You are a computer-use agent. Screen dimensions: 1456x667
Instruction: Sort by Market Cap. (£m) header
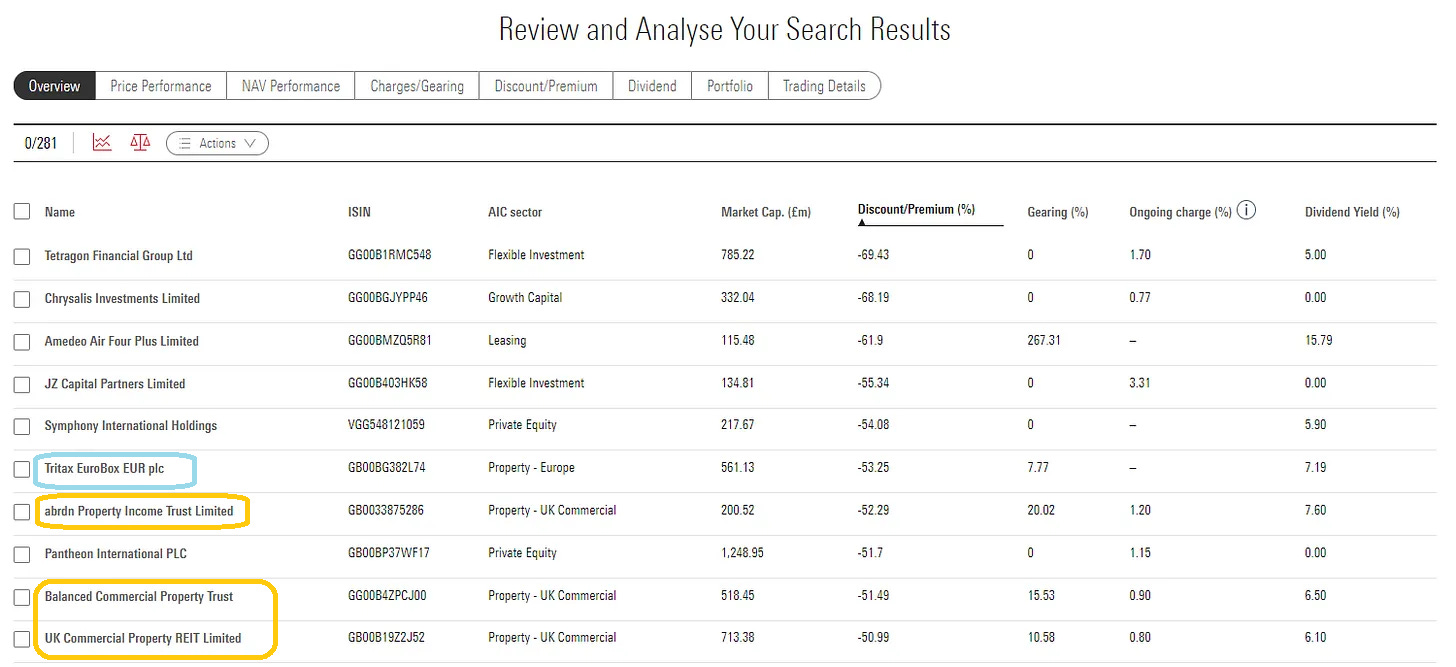tap(766, 212)
